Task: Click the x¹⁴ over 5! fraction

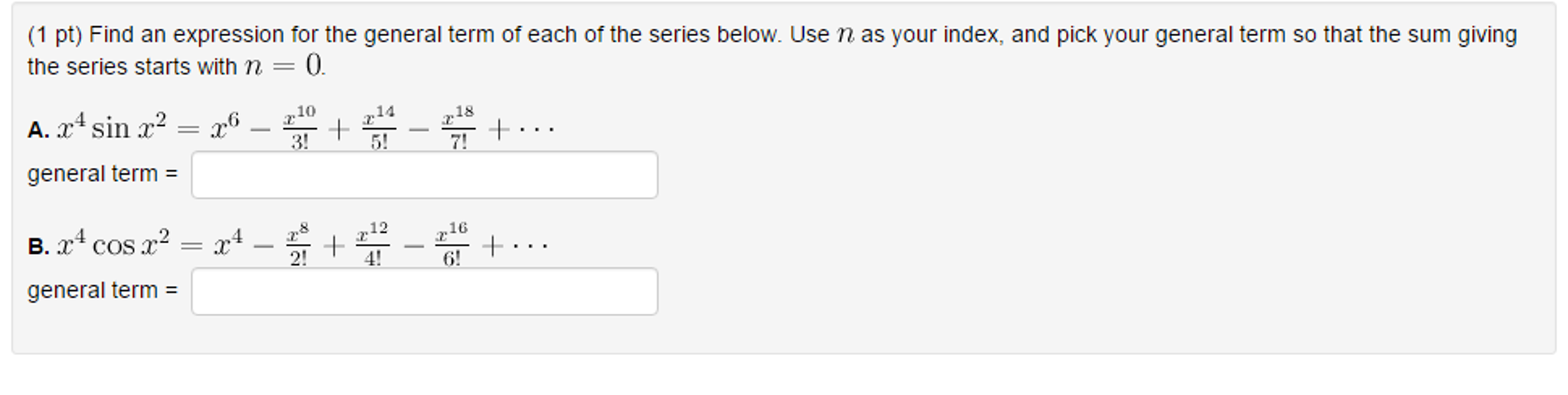Action: [379, 127]
